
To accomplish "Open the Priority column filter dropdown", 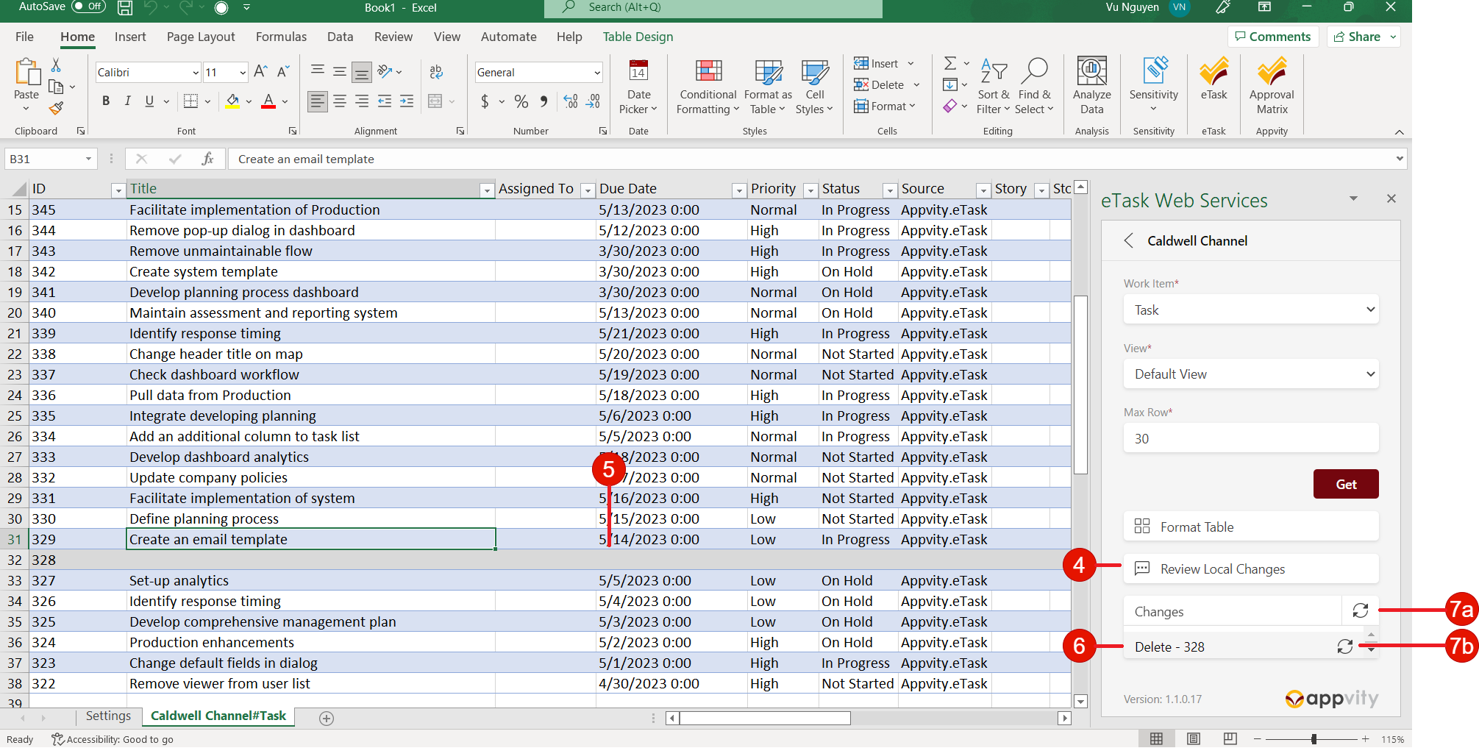I will (810, 190).
